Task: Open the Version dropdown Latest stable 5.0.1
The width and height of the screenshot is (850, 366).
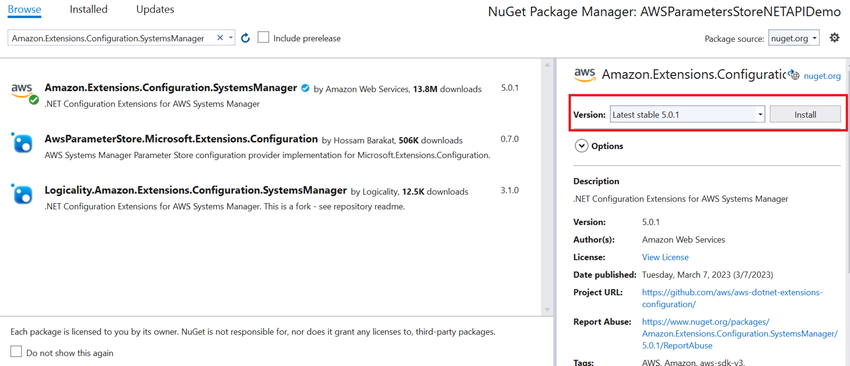Action: (x=687, y=114)
